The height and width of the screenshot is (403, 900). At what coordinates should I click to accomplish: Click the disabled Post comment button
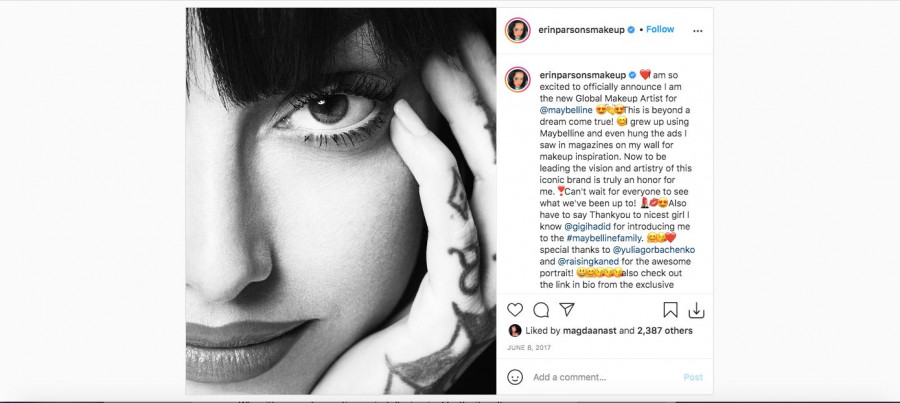click(x=693, y=377)
